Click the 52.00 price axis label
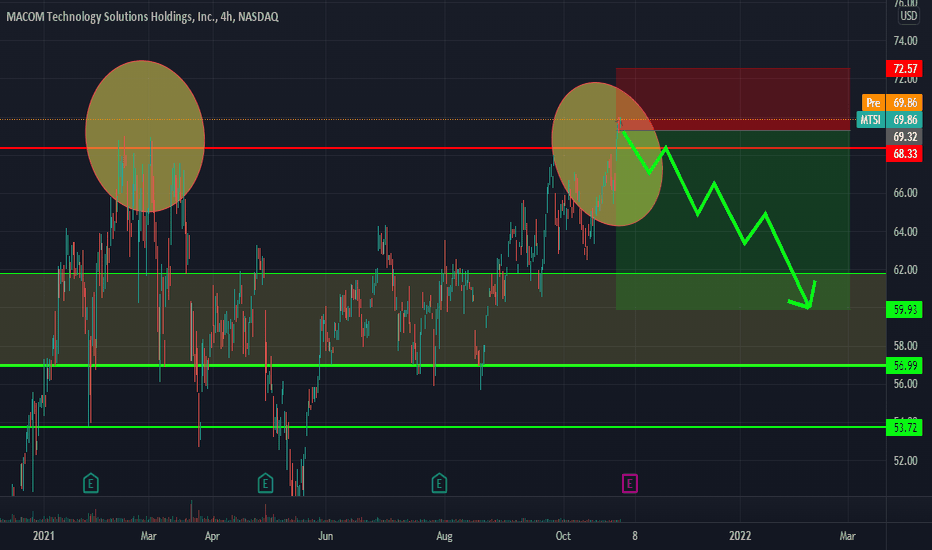 pos(905,460)
